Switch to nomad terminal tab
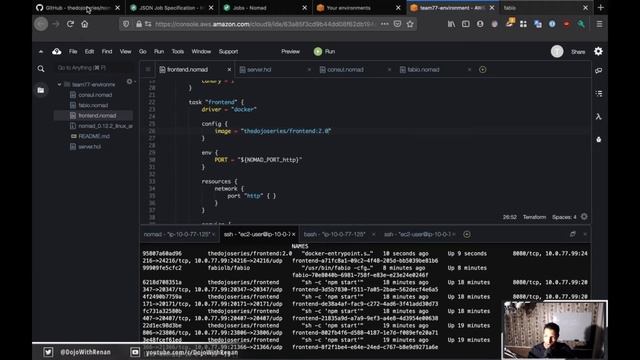This screenshot has width=640, height=360. click(x=176, y=234)
